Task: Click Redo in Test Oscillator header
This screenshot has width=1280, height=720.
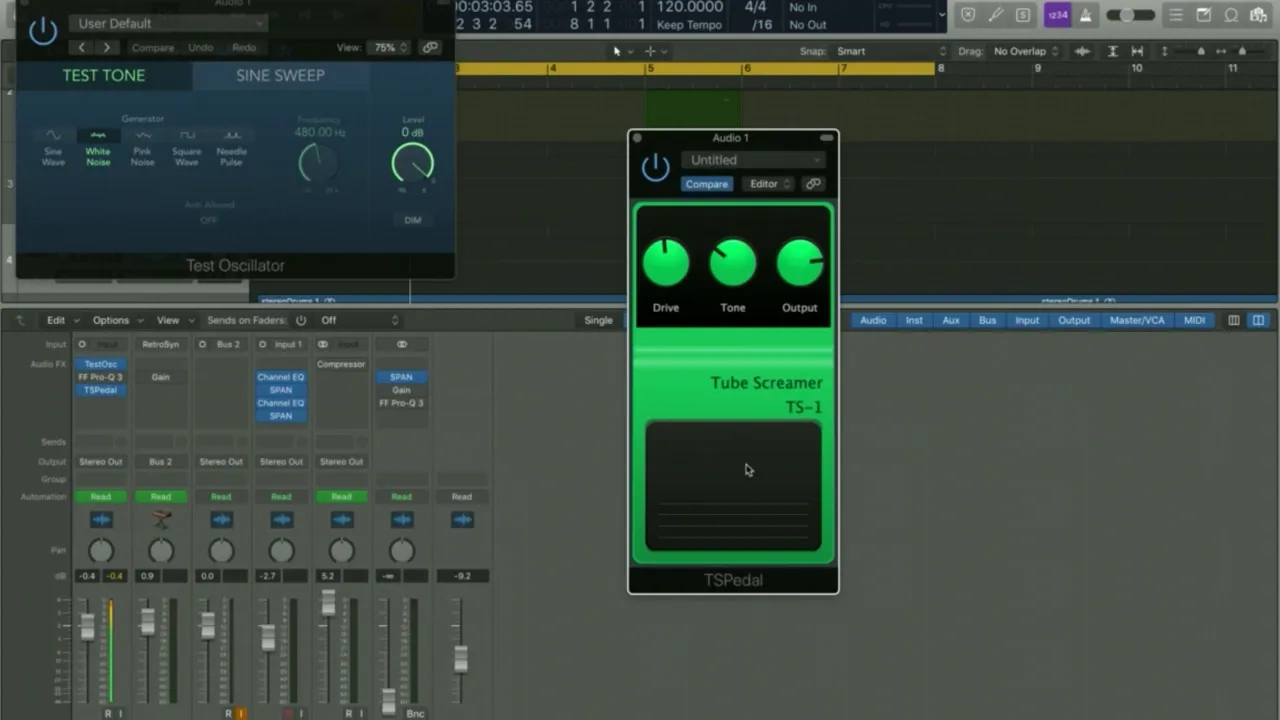Action: 244,47
